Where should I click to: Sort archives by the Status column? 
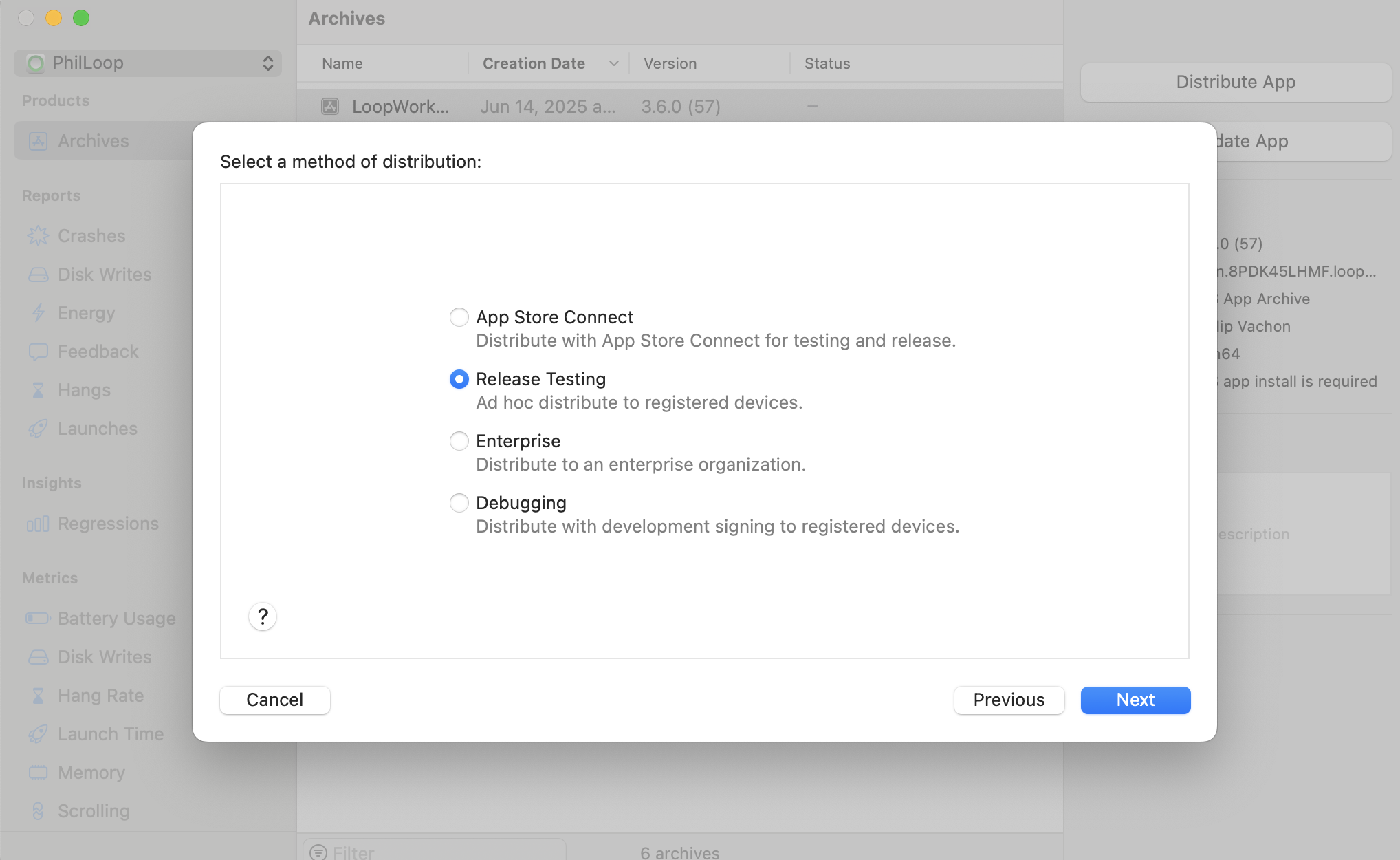[827, 63]
